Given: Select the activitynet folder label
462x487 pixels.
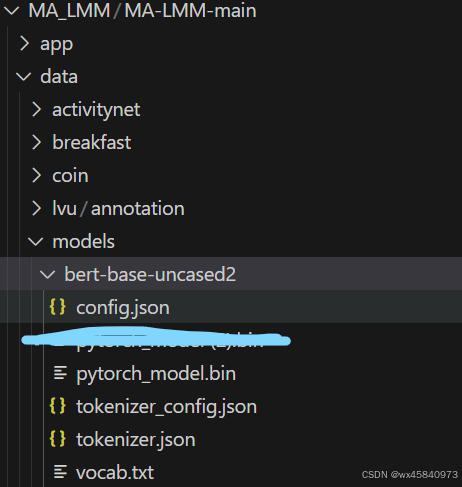Looking at the screenshot, I should 96,110.
